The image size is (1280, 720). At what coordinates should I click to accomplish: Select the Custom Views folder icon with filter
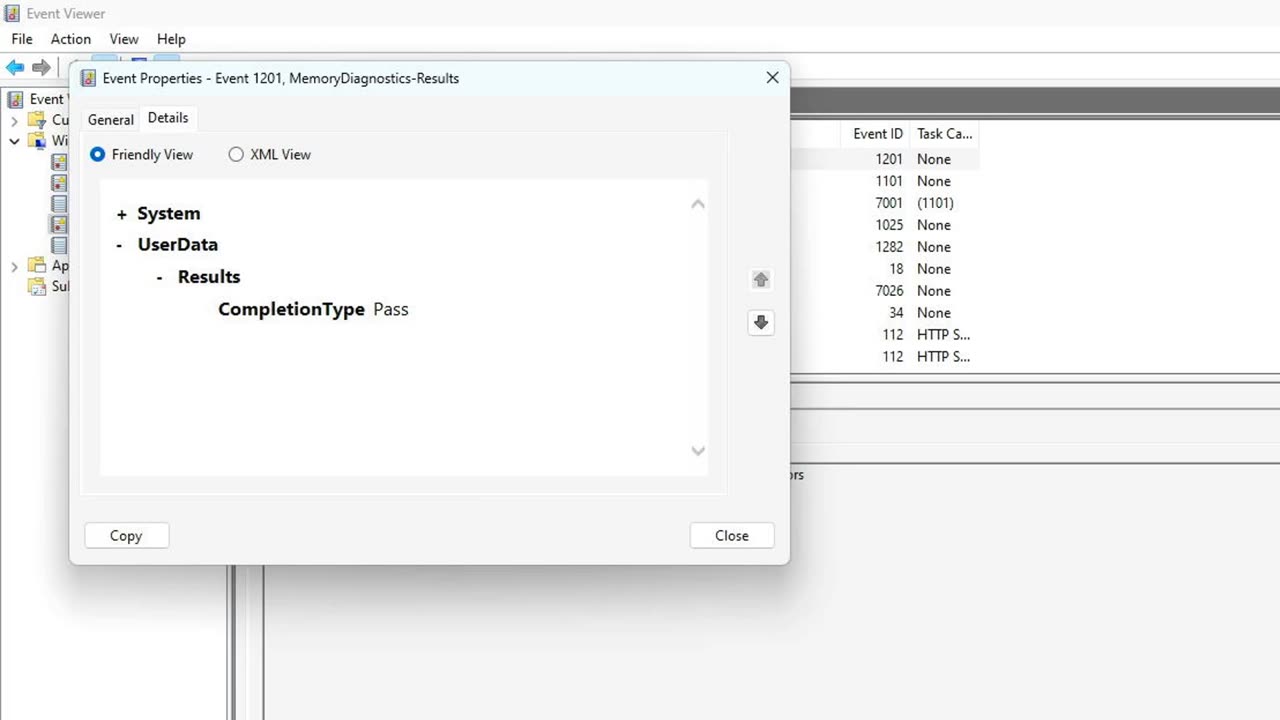(37, 120)
